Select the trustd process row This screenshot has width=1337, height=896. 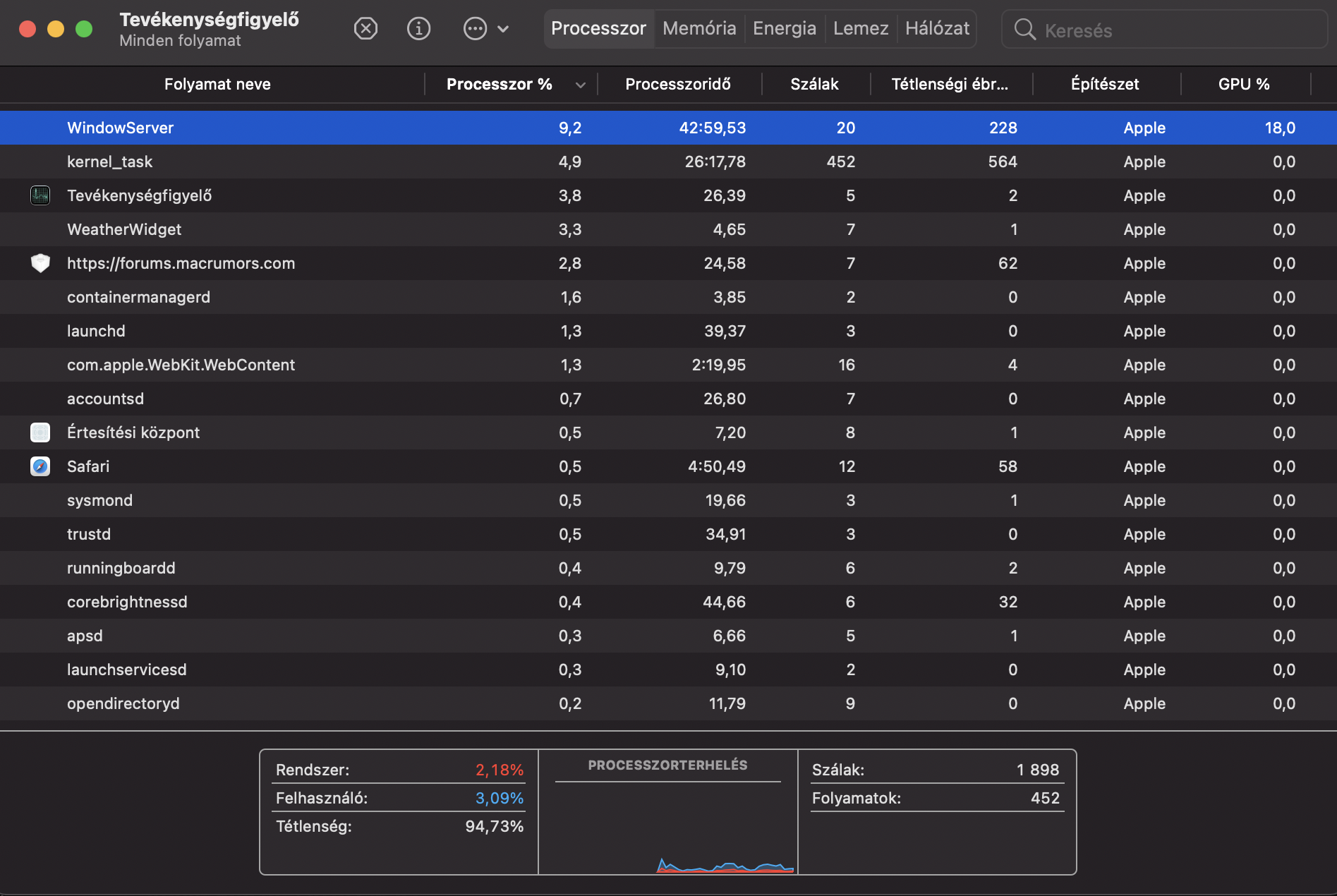tap(668, 534)
